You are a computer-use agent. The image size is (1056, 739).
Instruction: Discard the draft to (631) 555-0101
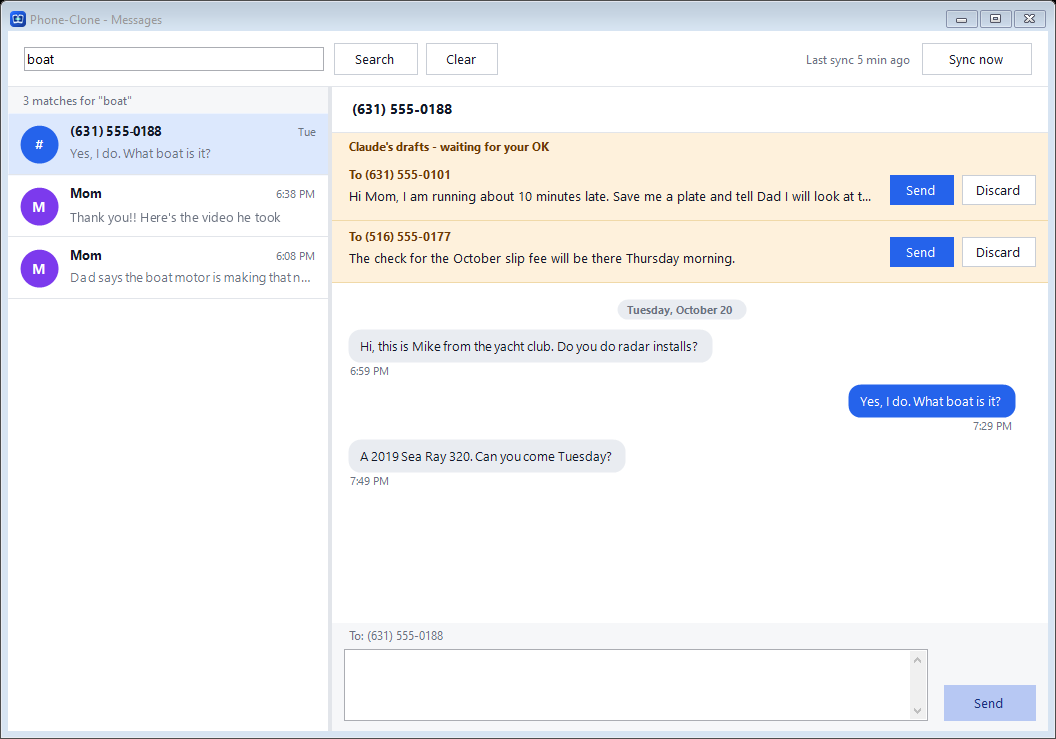998,191
